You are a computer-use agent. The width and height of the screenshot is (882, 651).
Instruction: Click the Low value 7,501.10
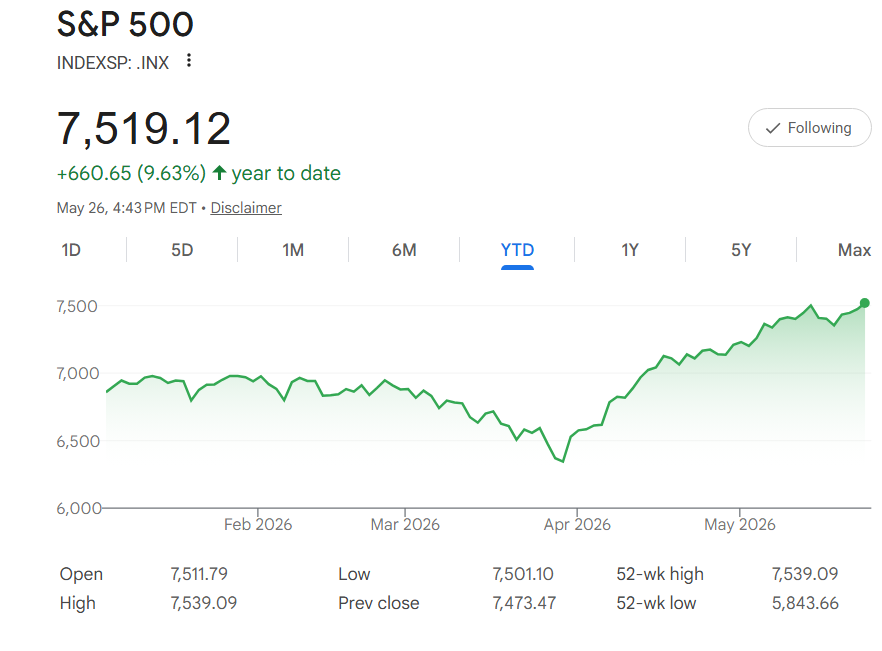click(x=523, y=574)
